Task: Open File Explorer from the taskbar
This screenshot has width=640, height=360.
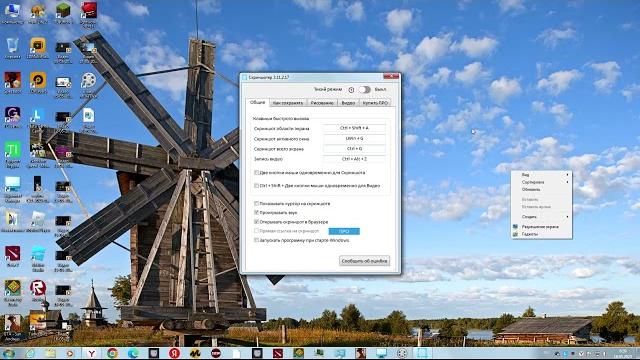Action: click(51, 353)
